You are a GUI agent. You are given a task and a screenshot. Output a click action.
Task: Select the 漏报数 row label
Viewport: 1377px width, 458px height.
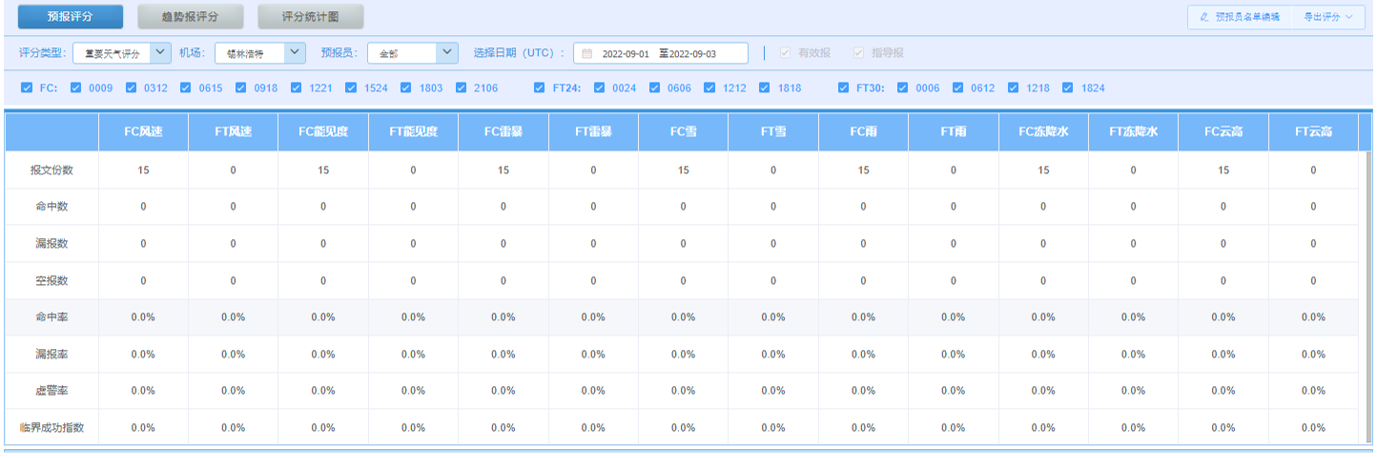pos(52,244)
